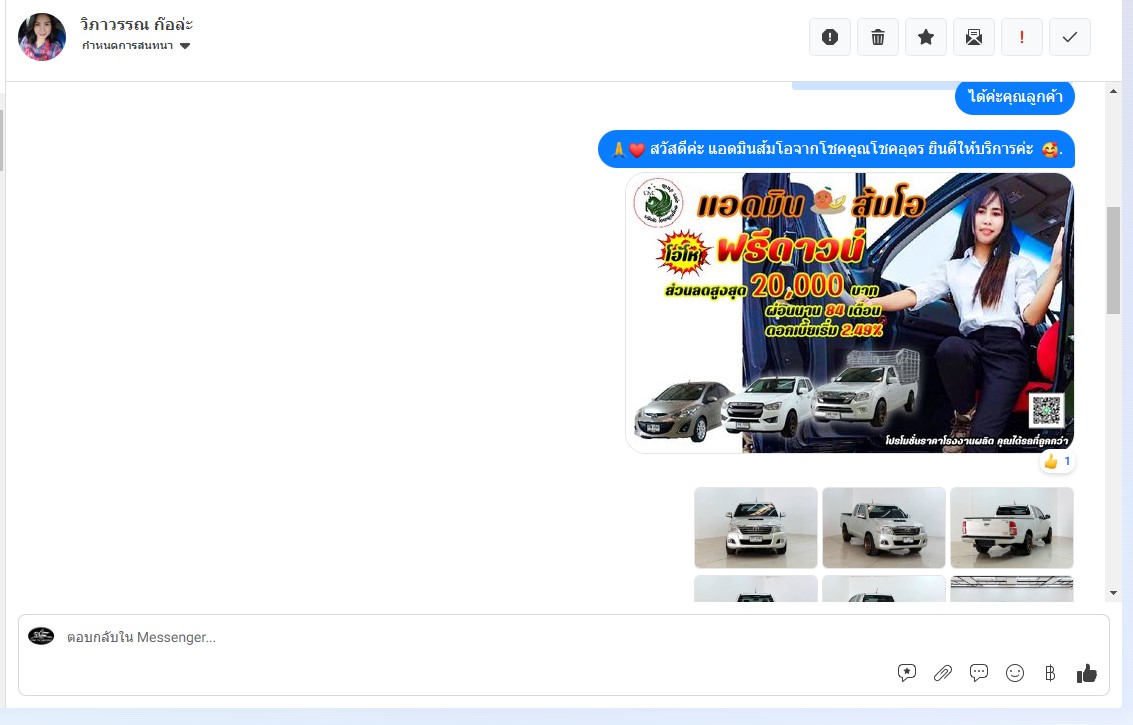Screen dimensions: 1133x725
Task: Open the แอดมิน ส้มโอ promotional image
Action: coord(849,313)
